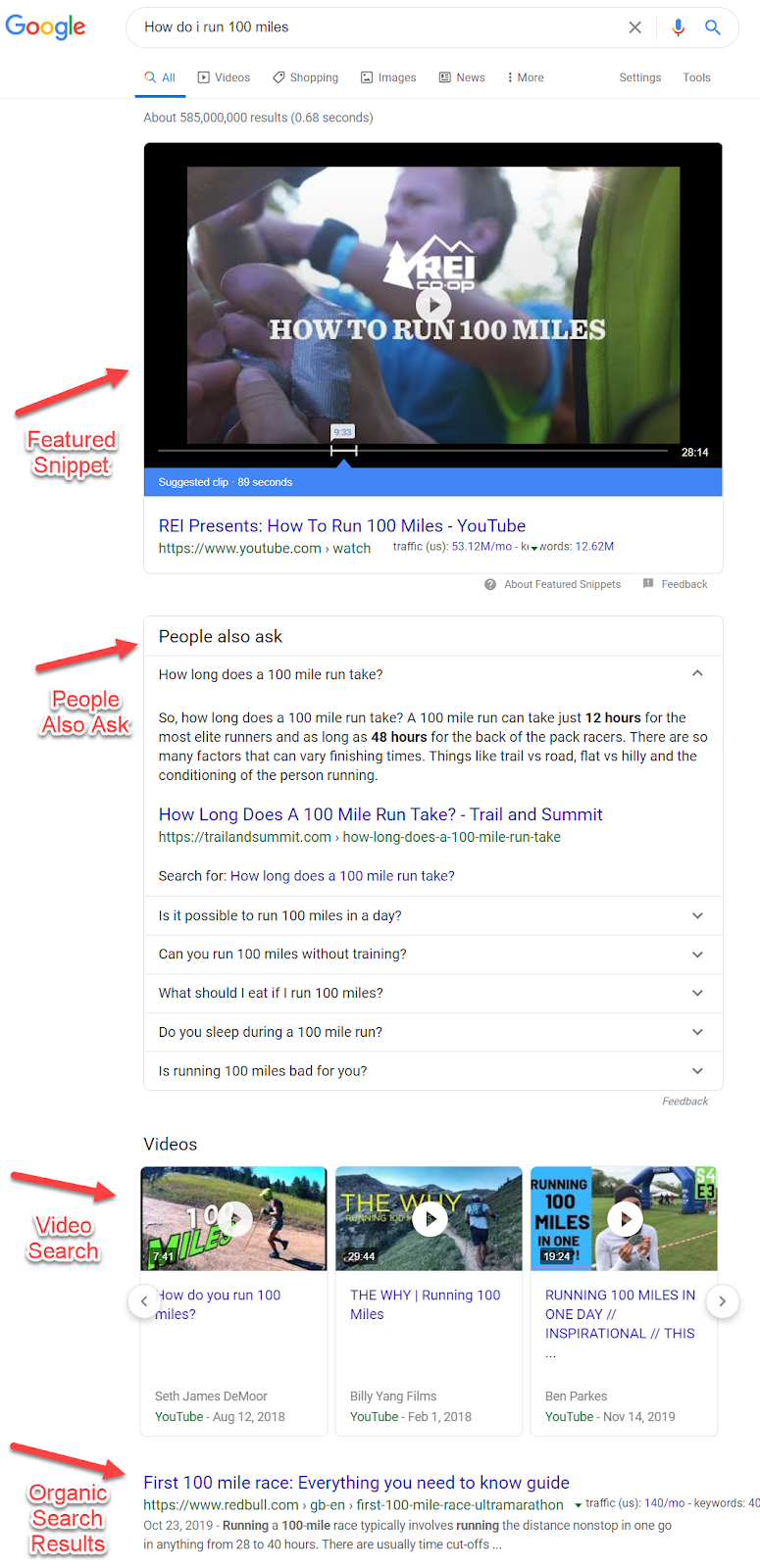Play 'How do you run 100 miles?' thumbnail
This screenshot has width=760, height=1568.
[233, 1218]
